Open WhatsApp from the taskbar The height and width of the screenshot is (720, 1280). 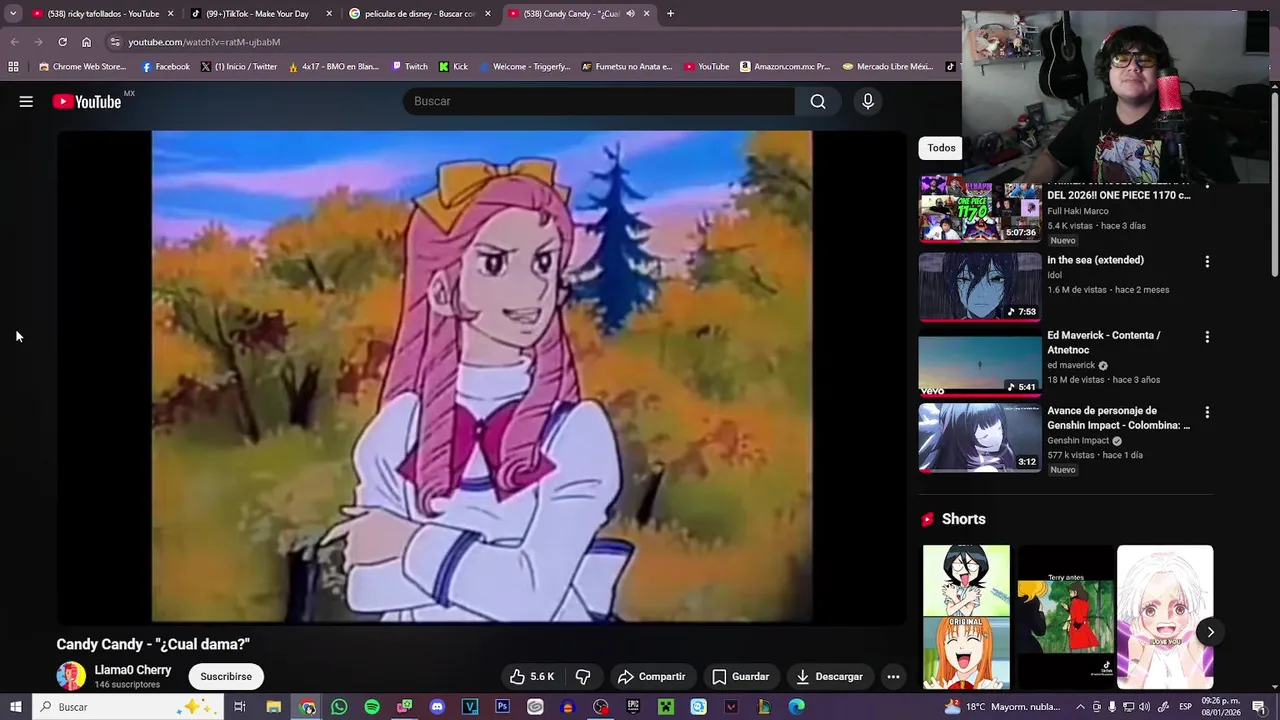(339, 707)
